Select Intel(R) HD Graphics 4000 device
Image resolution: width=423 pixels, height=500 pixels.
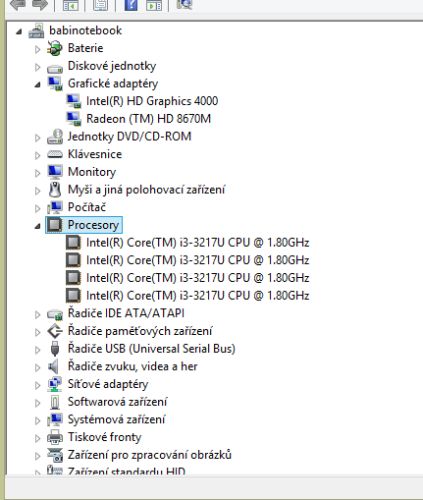click(152, 101)
